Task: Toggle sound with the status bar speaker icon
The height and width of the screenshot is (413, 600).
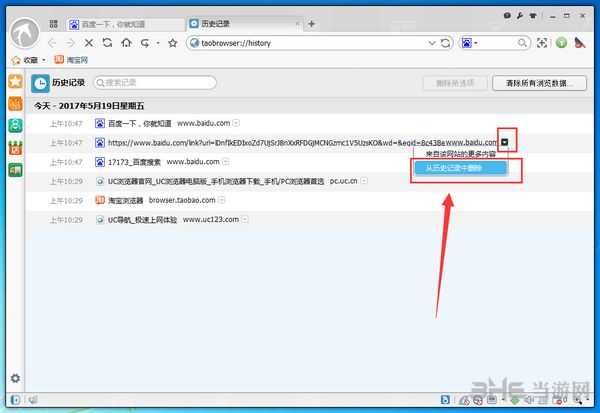Action: 529,400
